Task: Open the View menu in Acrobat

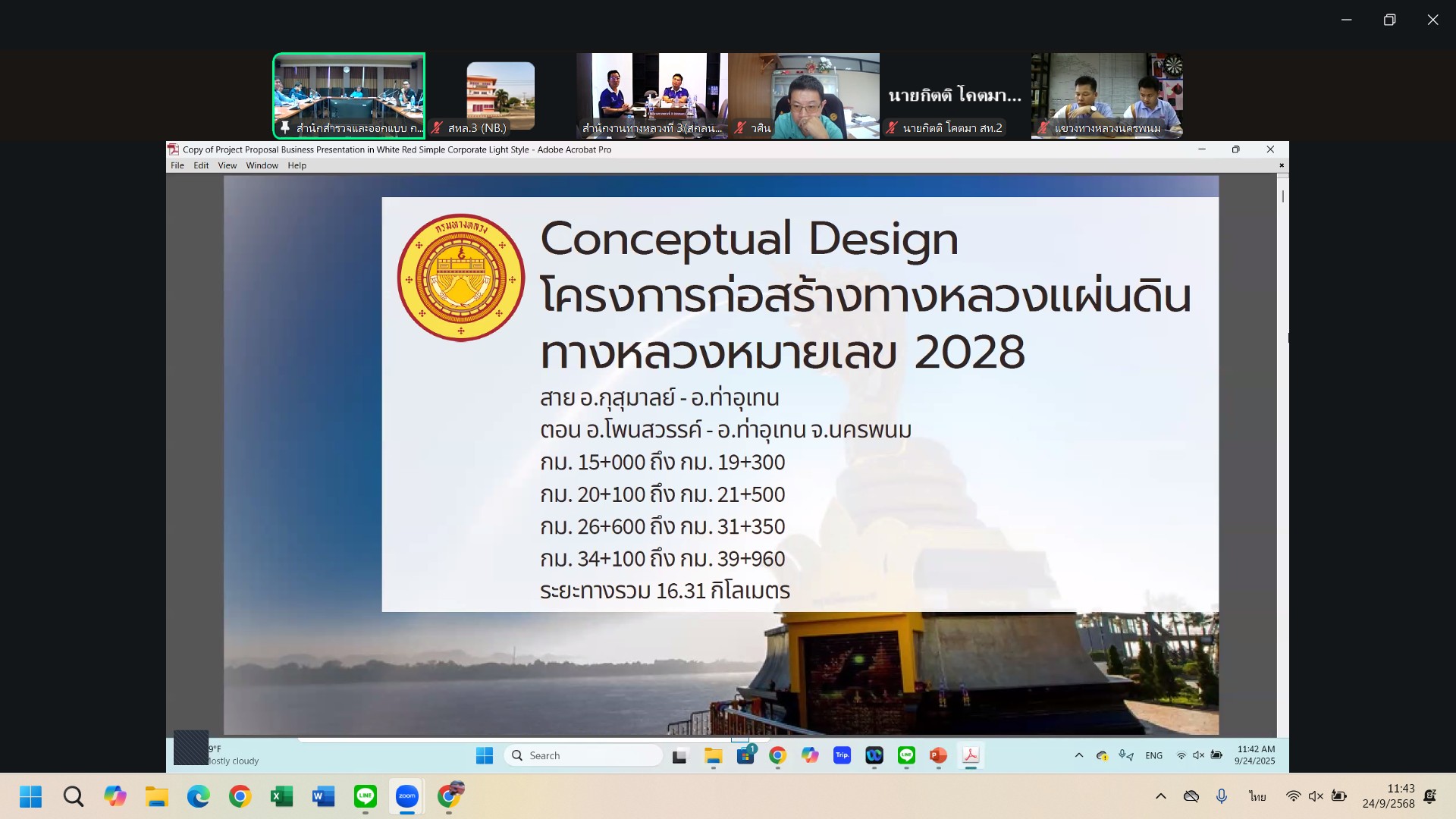Action: (x=227, y=165)
